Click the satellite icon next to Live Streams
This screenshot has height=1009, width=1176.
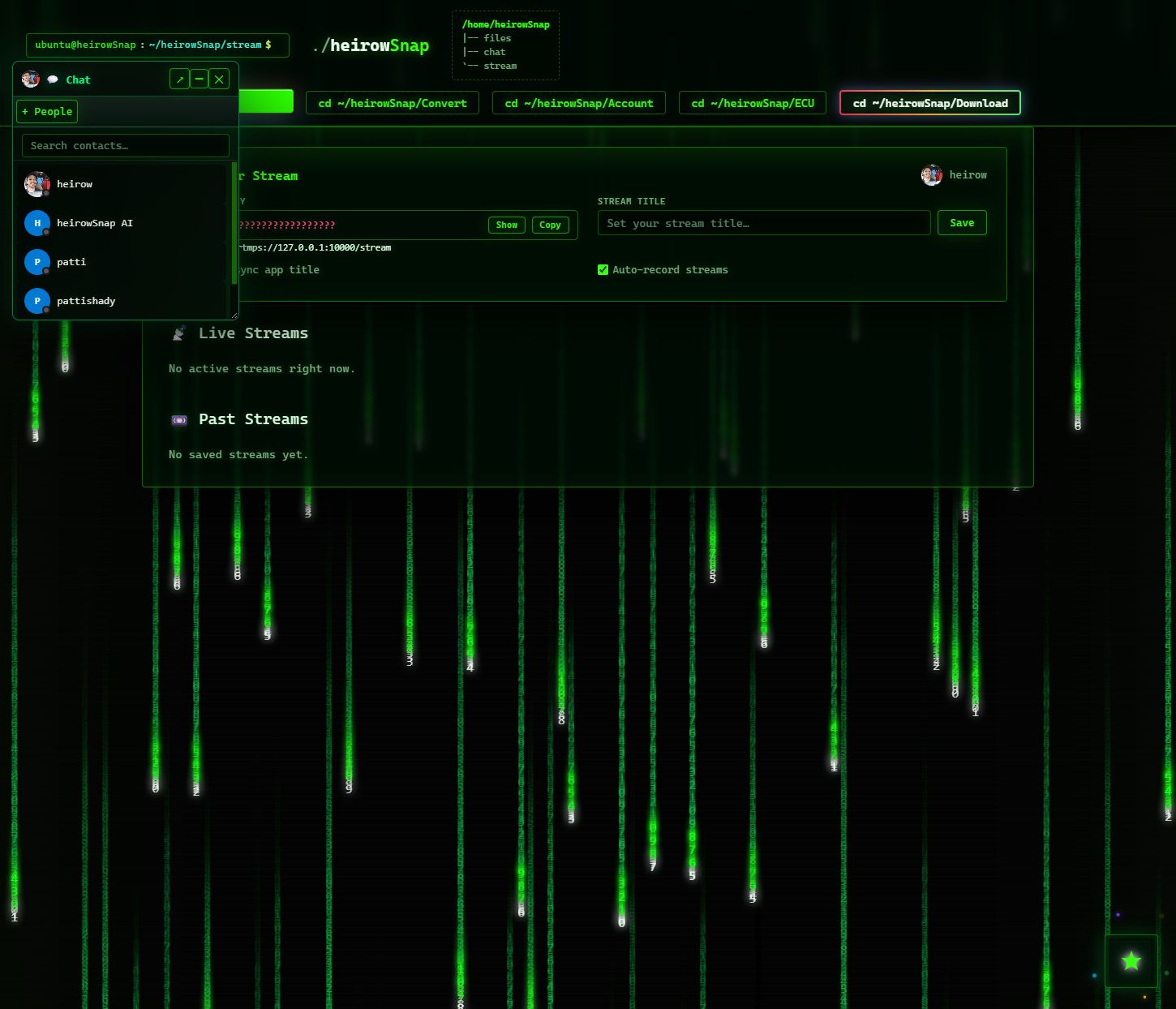click(179, 333)
